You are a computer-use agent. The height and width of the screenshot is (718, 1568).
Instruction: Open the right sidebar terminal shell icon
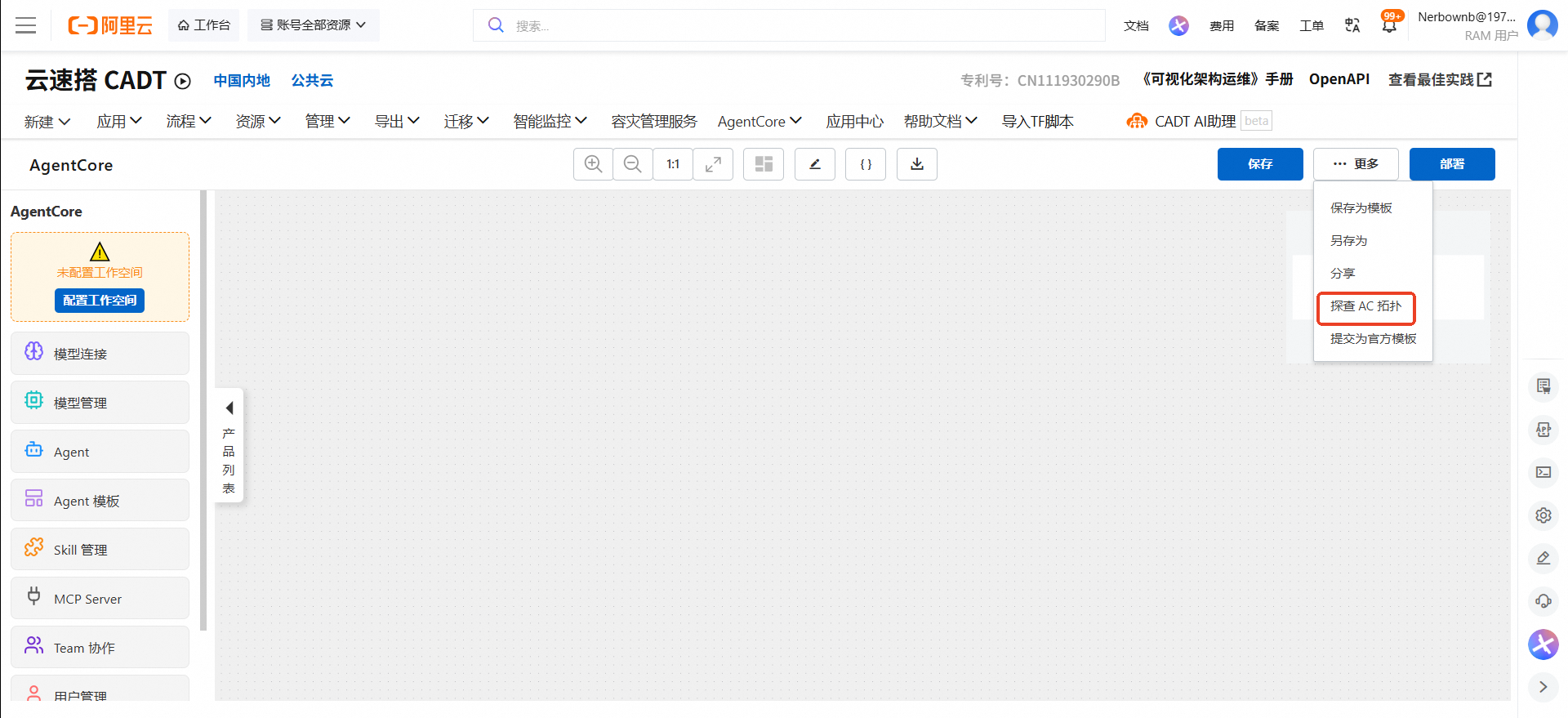(x=1543, y=472)
